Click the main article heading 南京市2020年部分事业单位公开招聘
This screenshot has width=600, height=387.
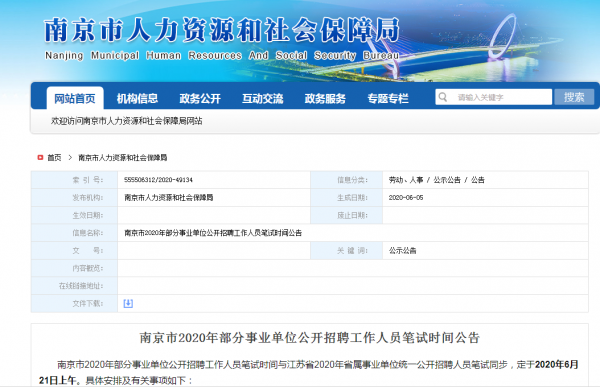(x=310, y=338)
